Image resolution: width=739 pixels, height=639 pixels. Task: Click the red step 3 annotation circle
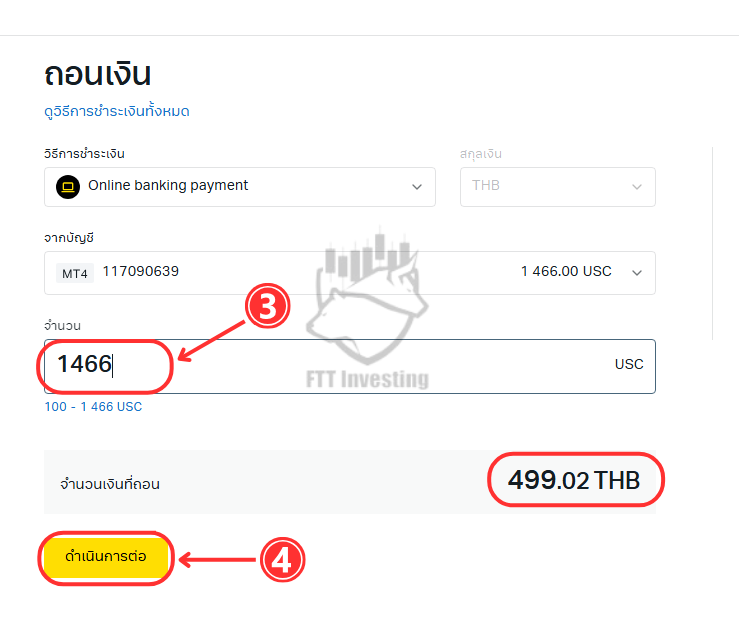click(x=268, y=306)
